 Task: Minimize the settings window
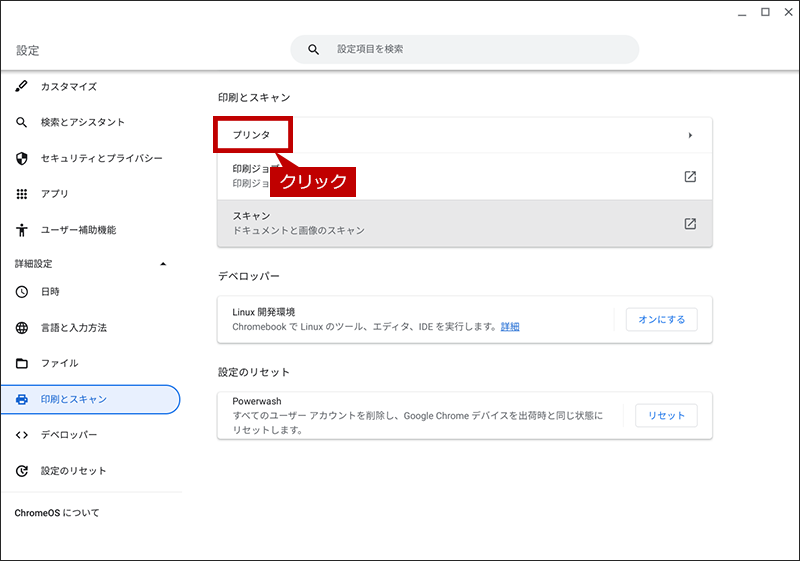tap(742, 13)
